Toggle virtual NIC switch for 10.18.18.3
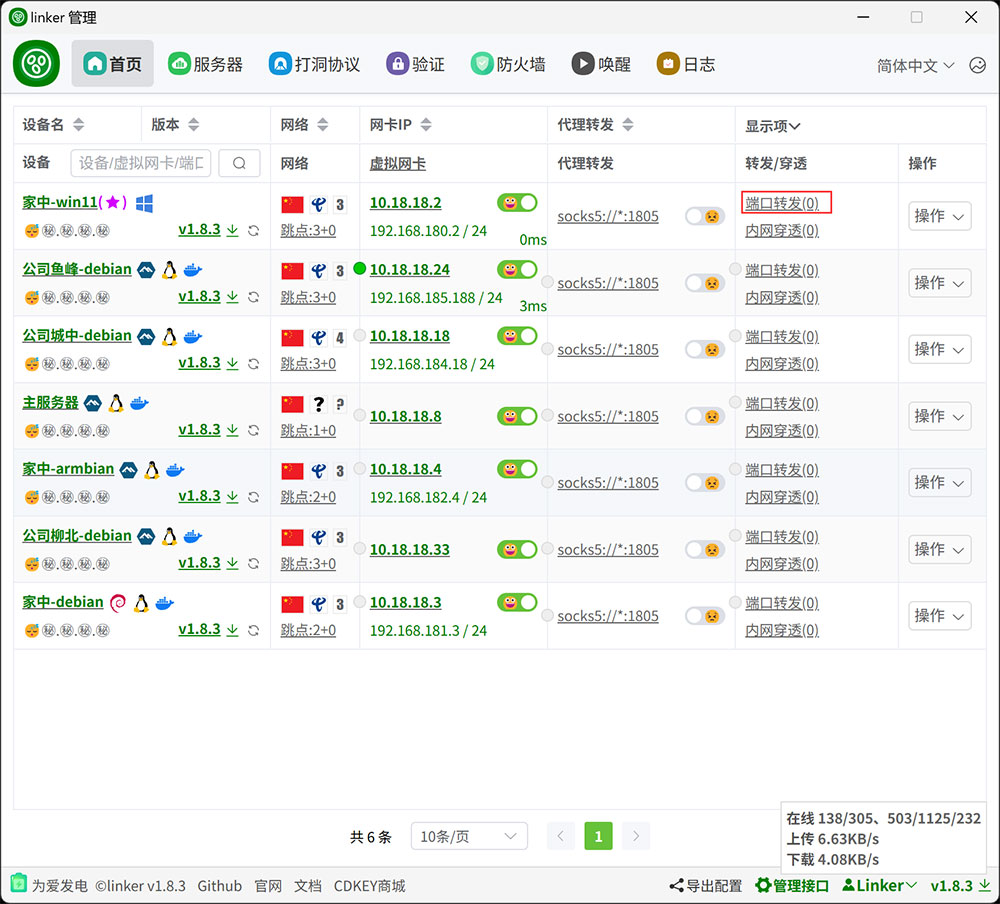 [517, 603]
